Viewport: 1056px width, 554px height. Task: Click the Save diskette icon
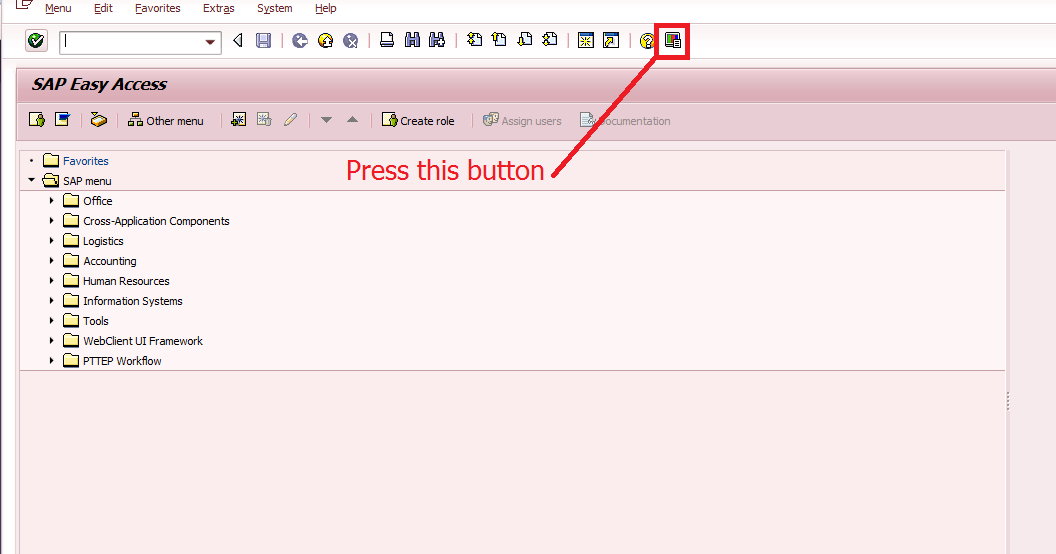(263, 40)
